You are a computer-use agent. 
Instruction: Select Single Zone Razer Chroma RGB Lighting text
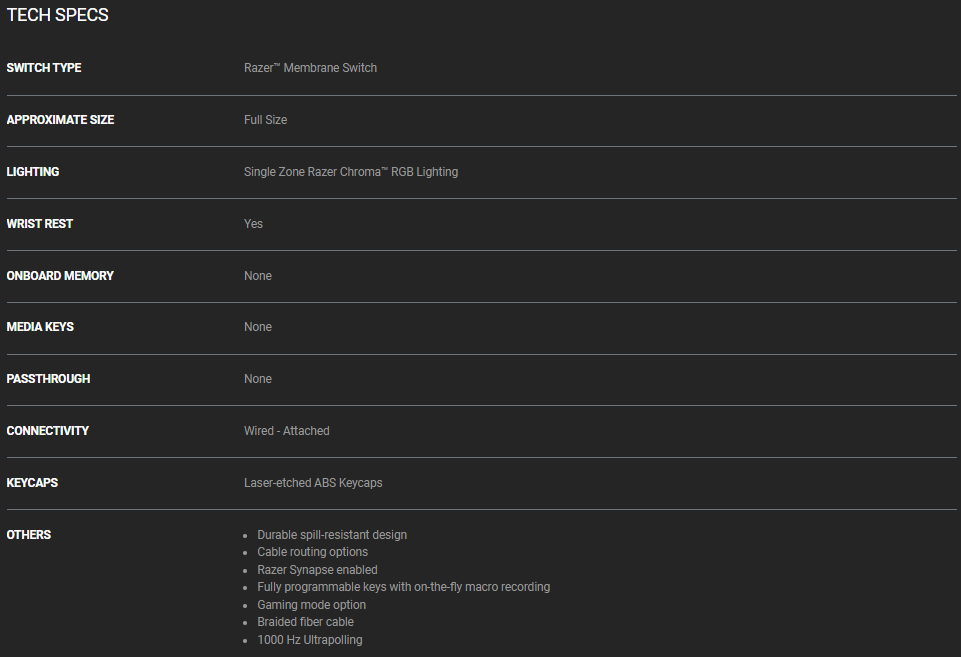coord(351,172)
